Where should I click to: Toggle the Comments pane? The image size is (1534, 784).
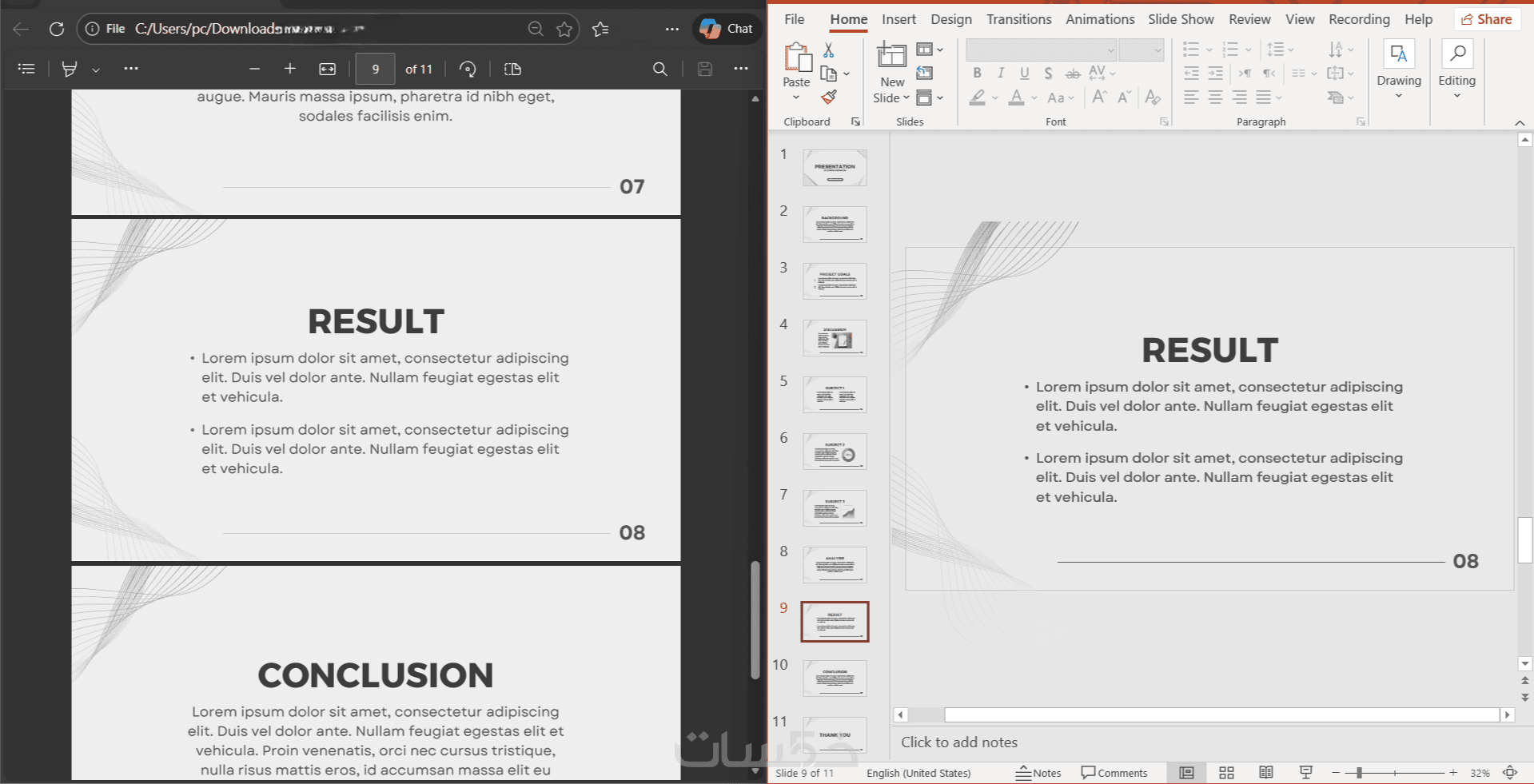1114,773
